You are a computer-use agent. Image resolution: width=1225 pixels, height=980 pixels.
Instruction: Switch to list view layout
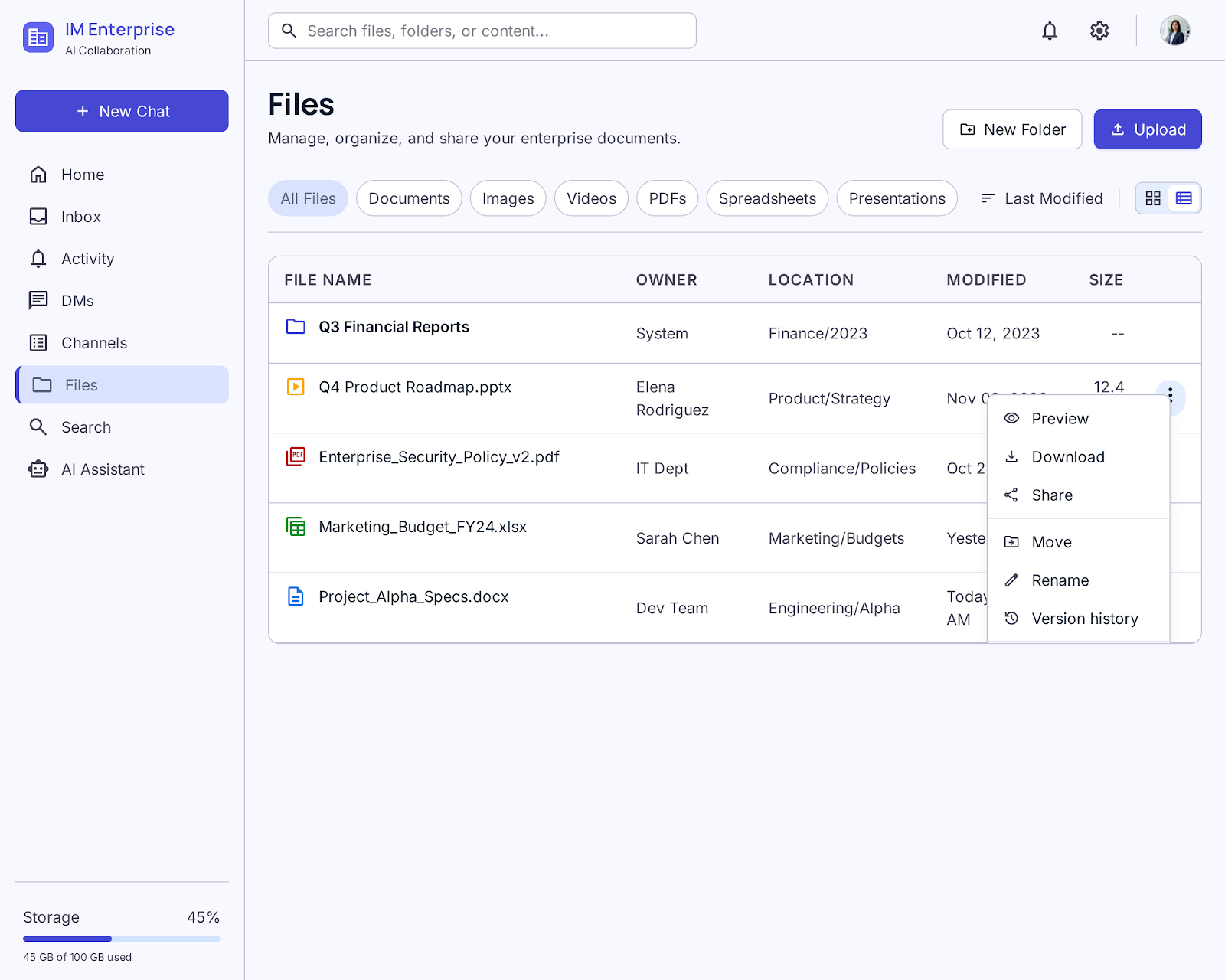(1184, 198)
